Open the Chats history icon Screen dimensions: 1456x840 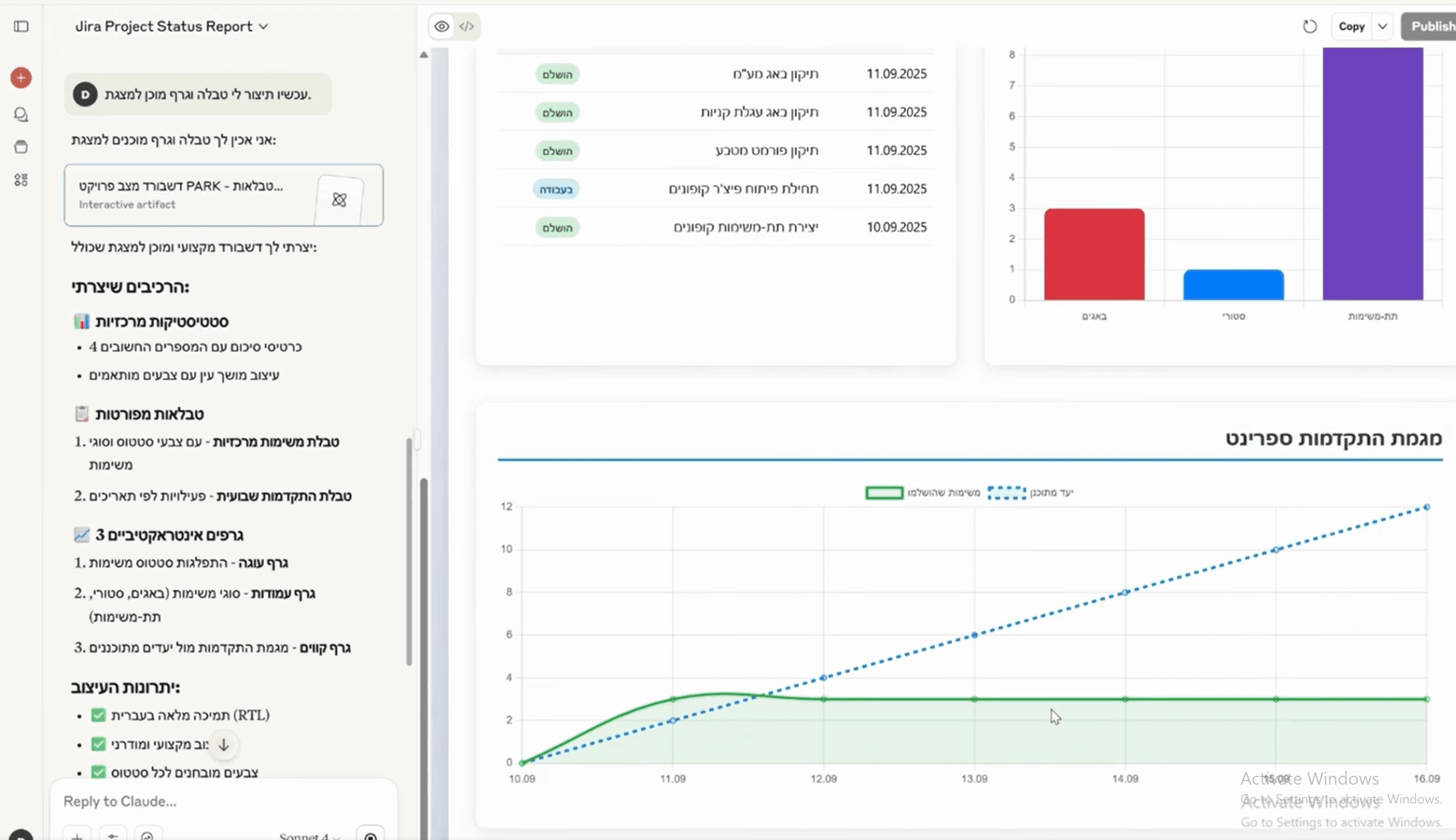pyautogui.click(x=21, y=114)
